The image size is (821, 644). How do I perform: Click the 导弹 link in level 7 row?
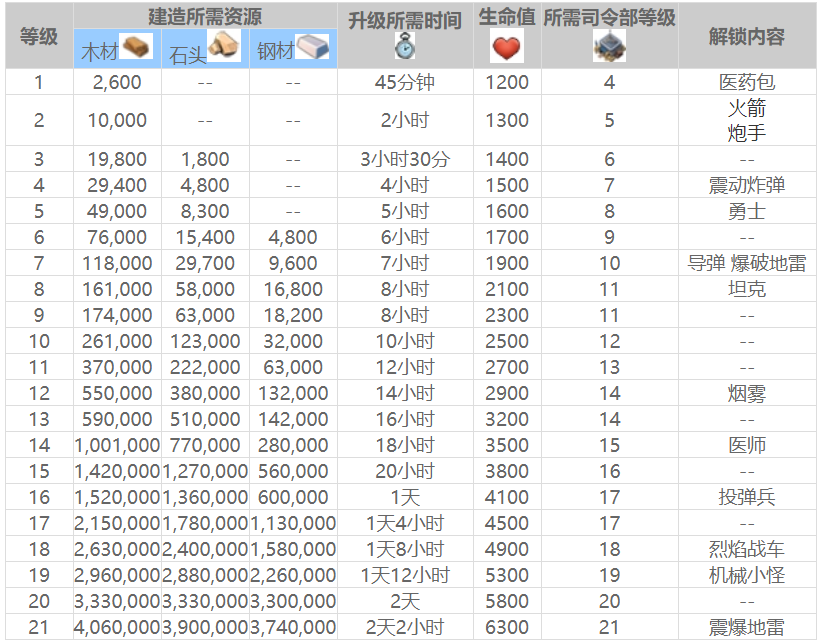click(706, 263)
